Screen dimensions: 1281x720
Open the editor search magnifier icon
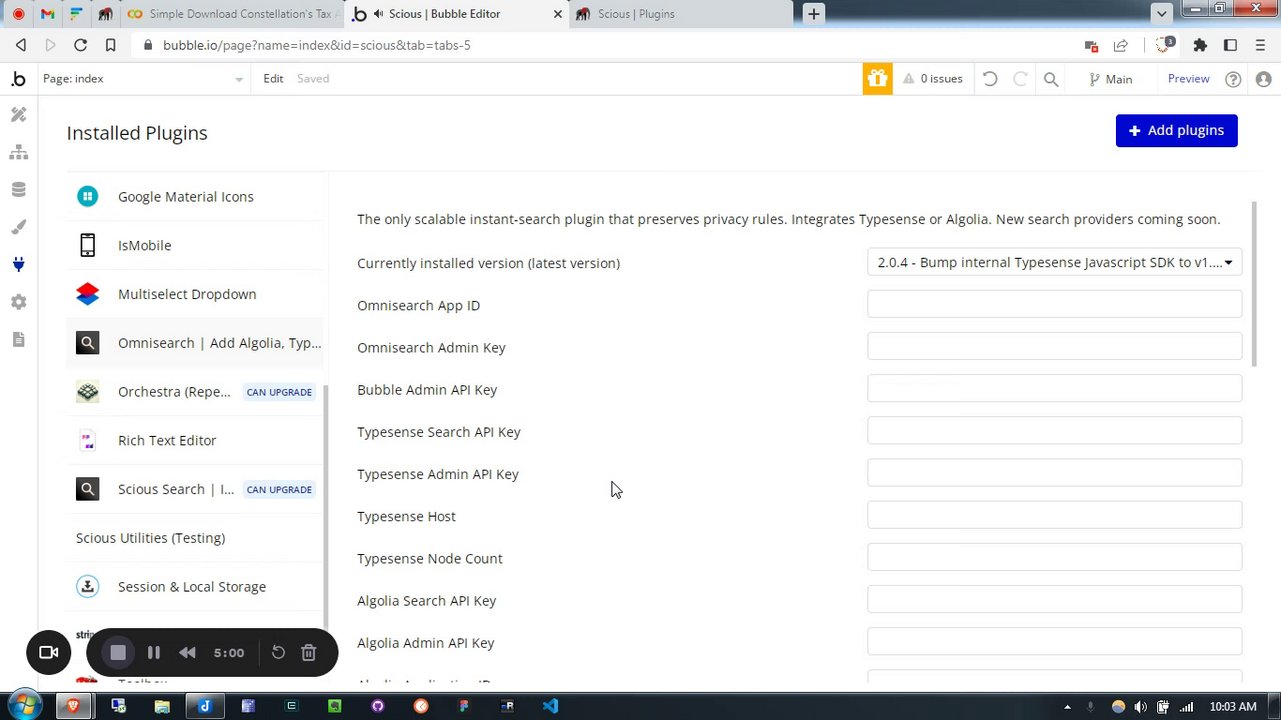[x=1051, y=79]
